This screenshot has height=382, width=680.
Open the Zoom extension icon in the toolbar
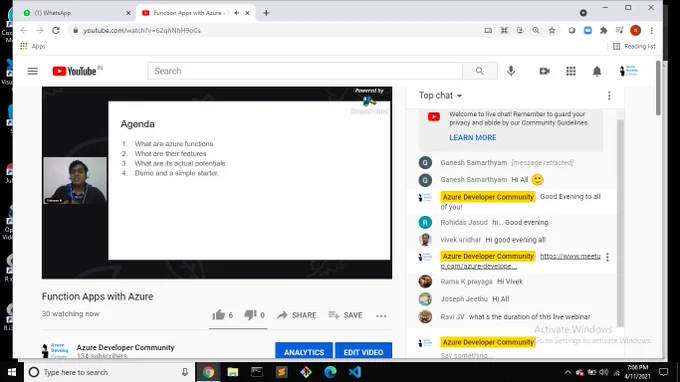click(588, 30)
